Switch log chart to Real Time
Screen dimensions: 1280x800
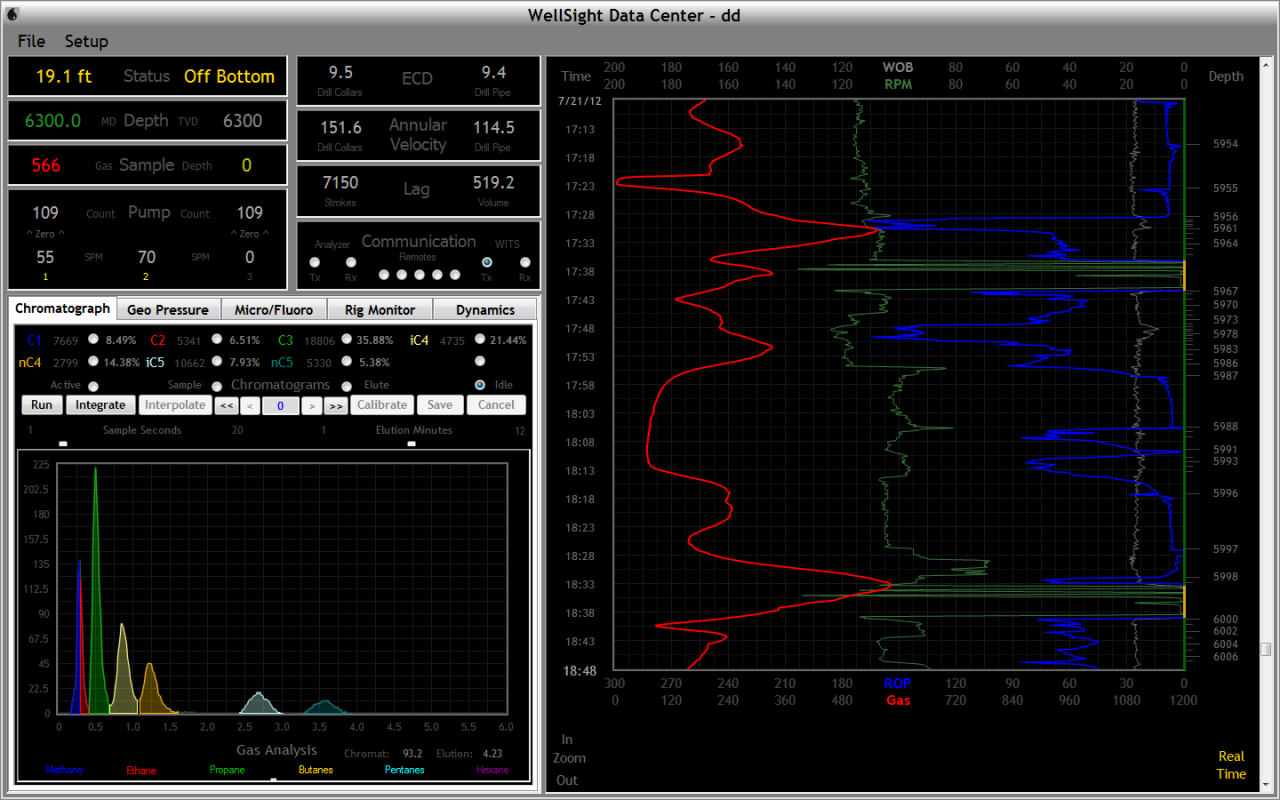(x=1231, y=765)
